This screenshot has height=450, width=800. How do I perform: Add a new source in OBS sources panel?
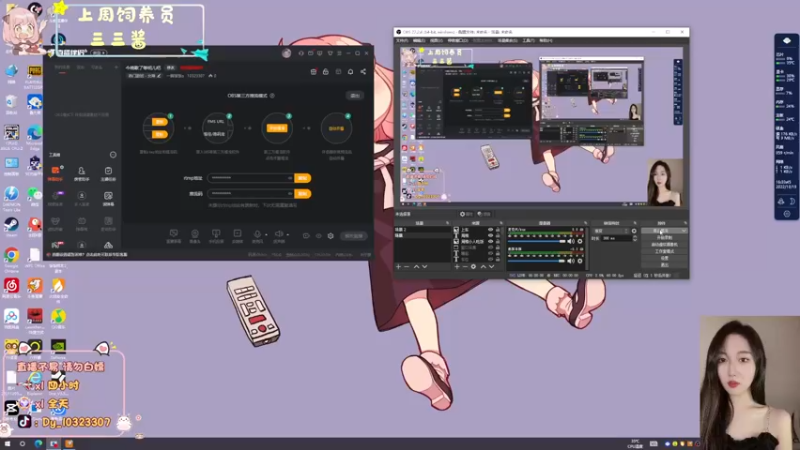(x=457, y=267)
